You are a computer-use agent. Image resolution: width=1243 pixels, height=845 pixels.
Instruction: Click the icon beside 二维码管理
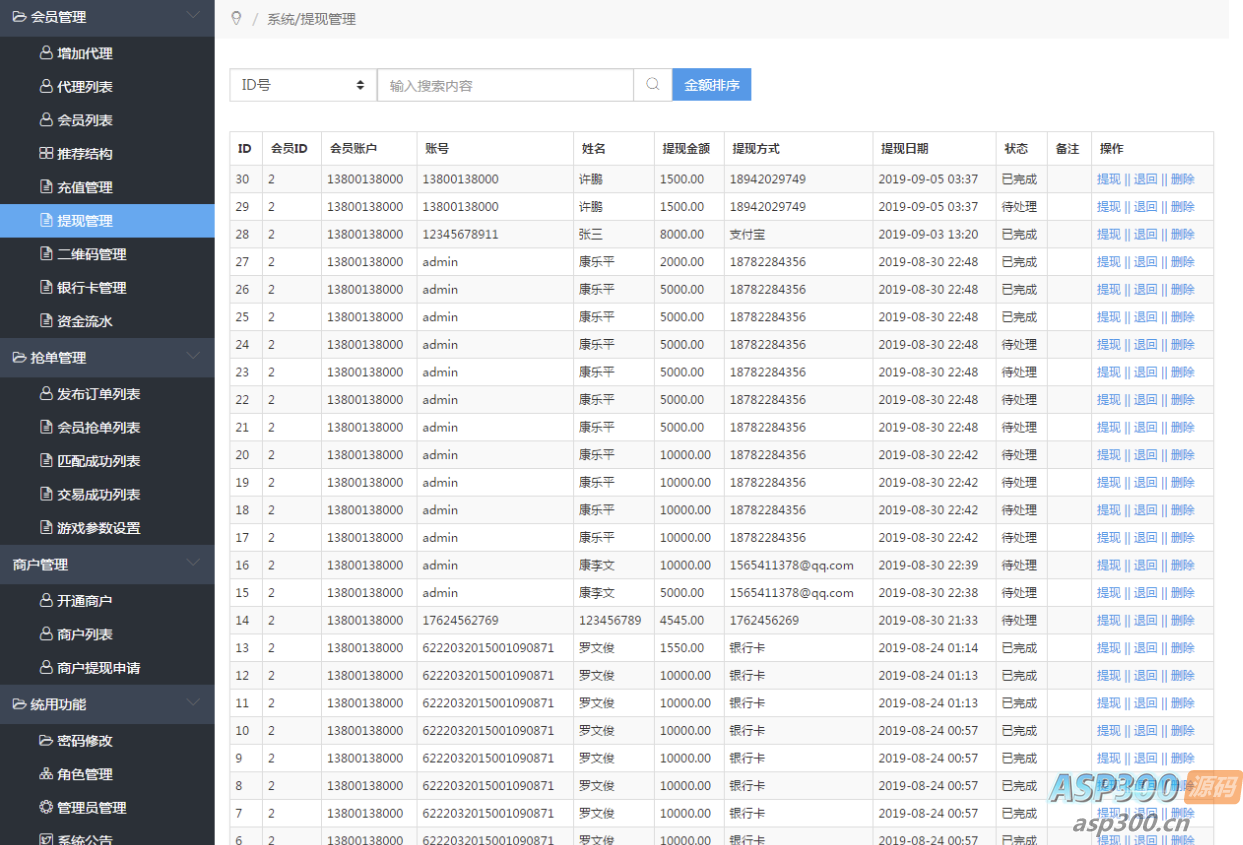pyautogui.click(x=46, y=254)
